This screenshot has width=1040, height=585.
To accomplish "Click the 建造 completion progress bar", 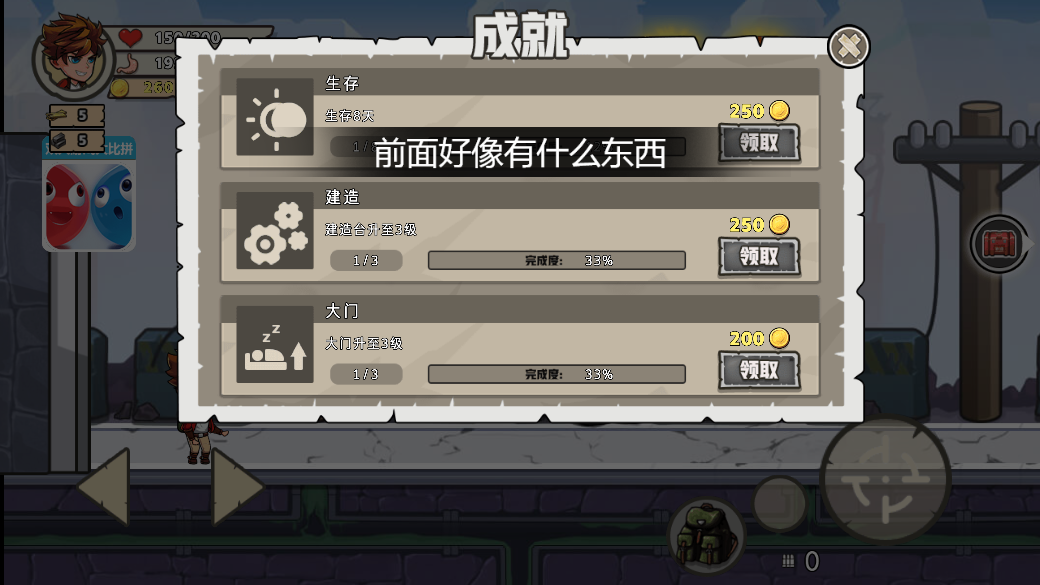I will [556, 260].
